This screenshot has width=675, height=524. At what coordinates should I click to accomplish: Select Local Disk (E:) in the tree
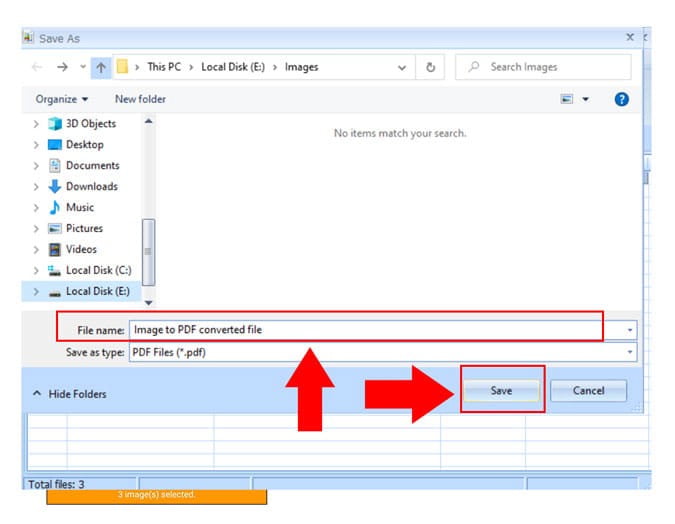tap(97, 291)
